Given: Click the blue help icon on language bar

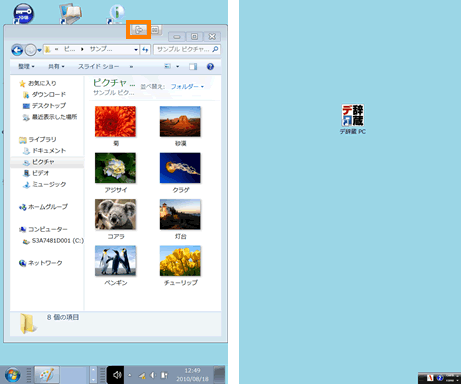Looking at the screenshot, I should [x=440, y=378].
